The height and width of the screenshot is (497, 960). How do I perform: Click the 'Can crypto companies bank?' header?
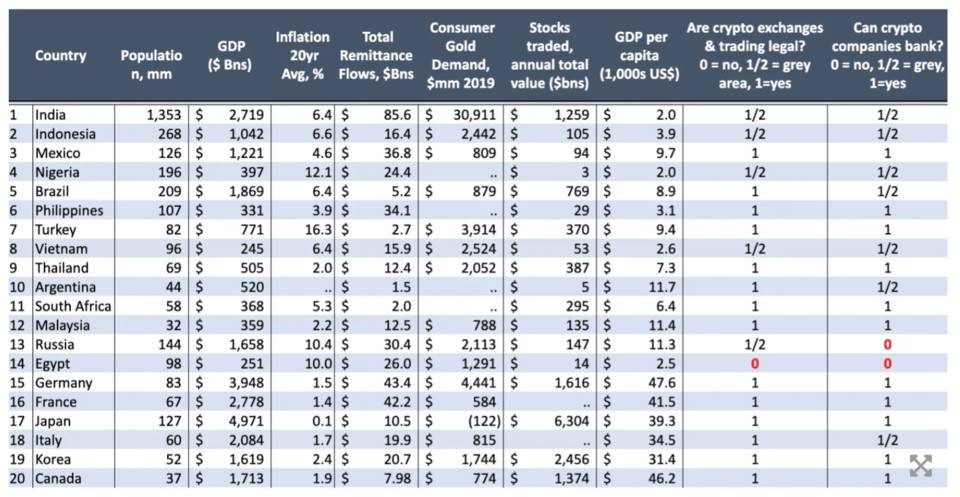[887, 56]
